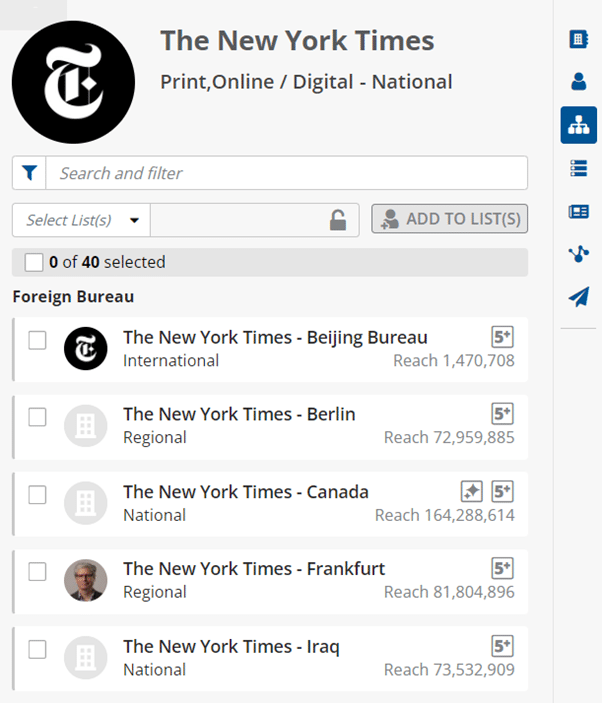Viewport: 602px width, 703px height.
Task: Click the 0 of 40 selected text
Action: [x=107, y=262]
